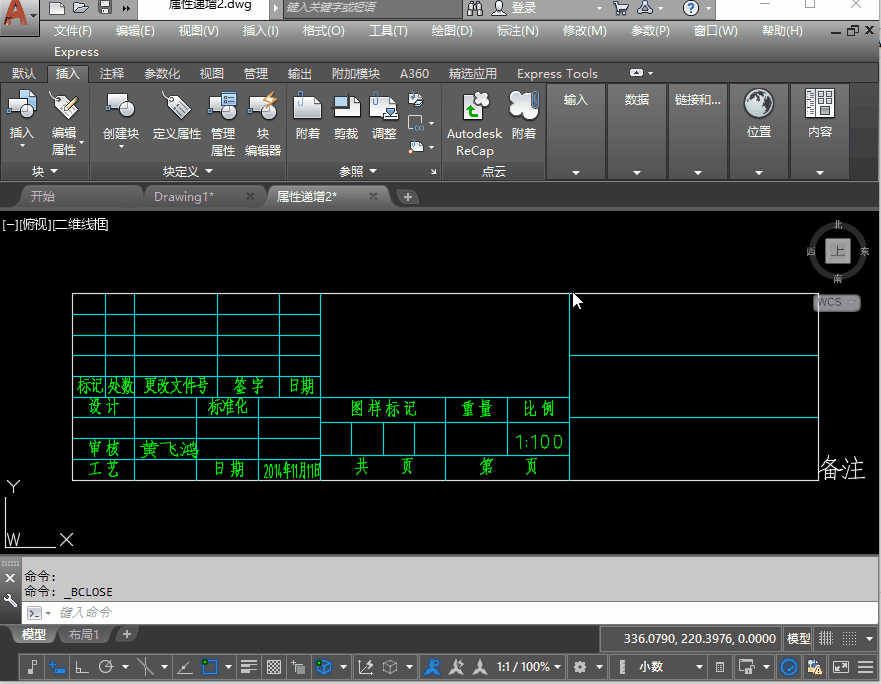Switch to the Drawing1* document tab
881x684 pixels.
tap(184, 196)
